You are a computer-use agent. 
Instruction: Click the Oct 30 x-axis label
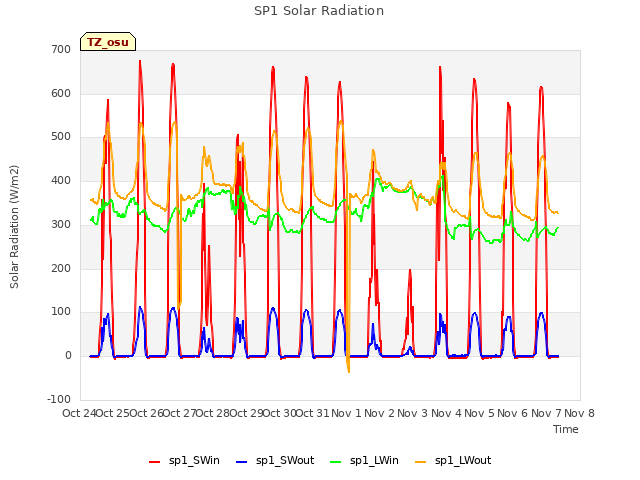280,413
